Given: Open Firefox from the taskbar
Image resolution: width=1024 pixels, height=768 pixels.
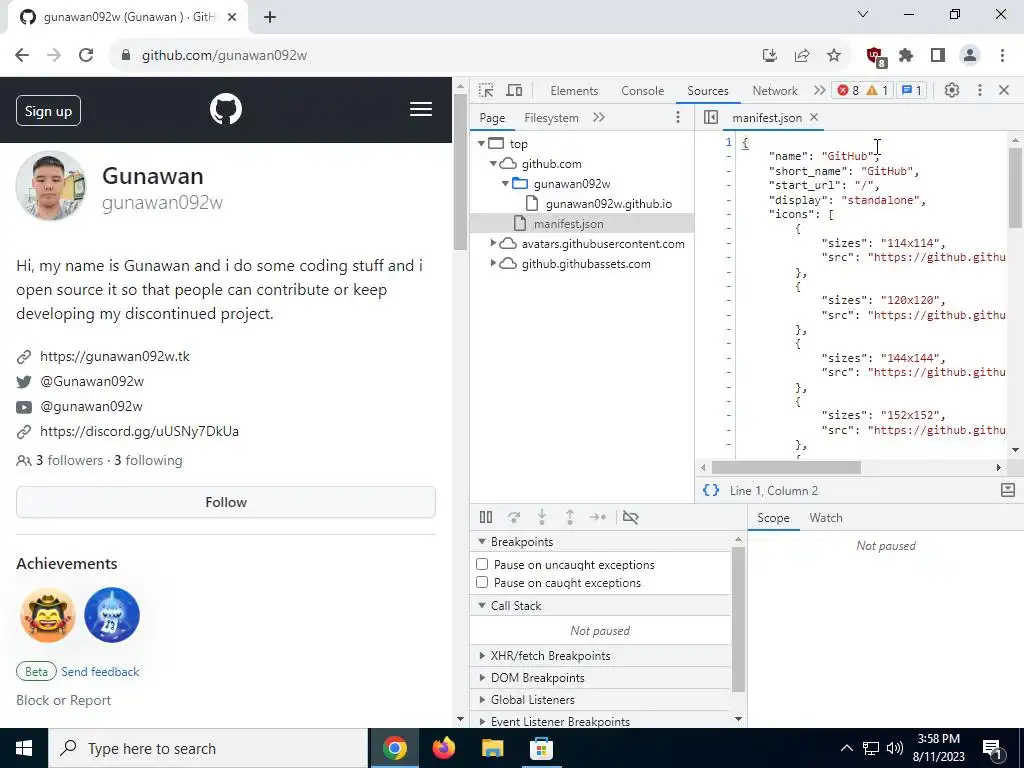Looking at the screenshot, I should tap(444, 748).
